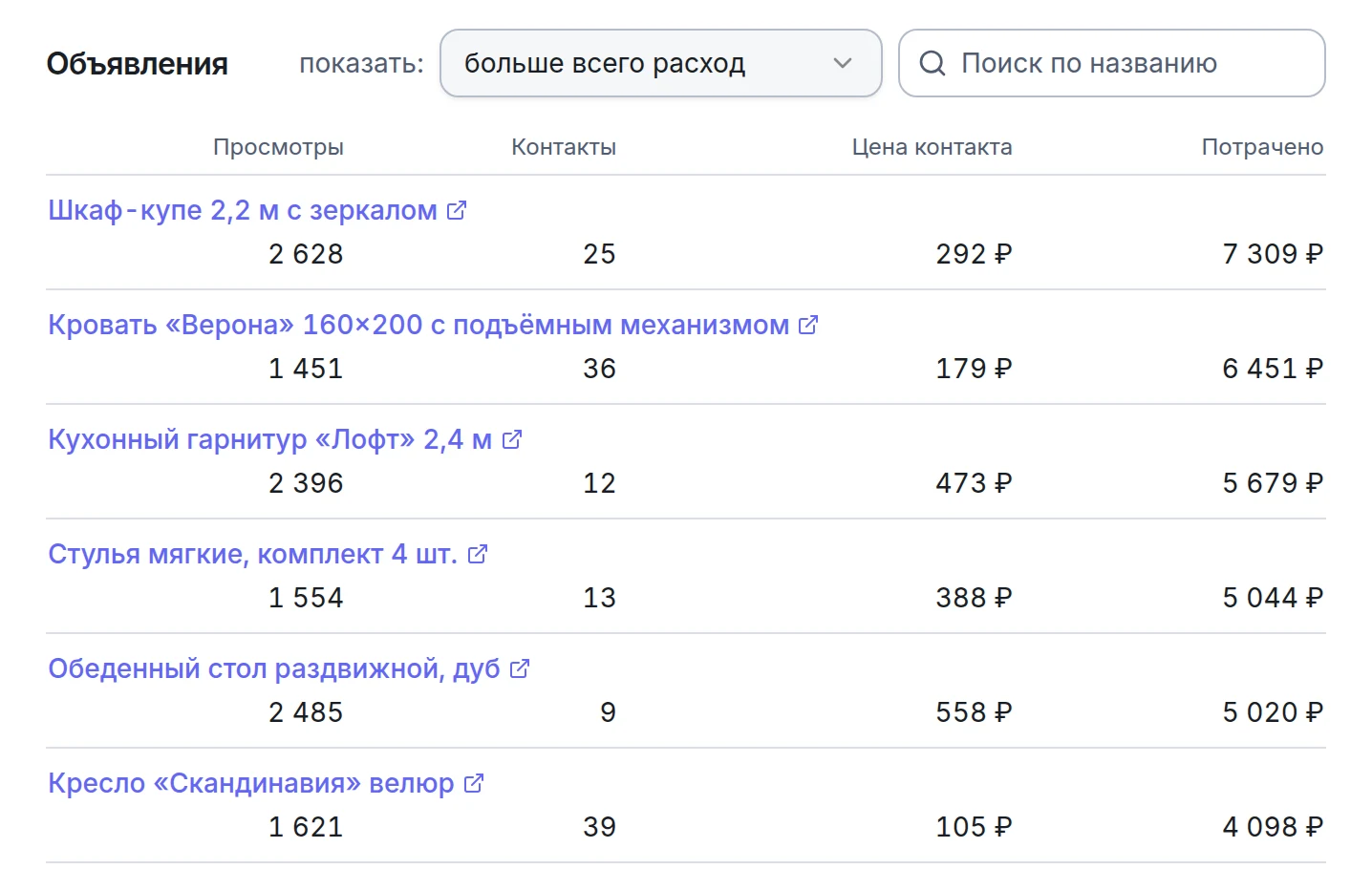1372x869 pixels.
Task: Open external link icon for Кухонный гарнитур «Лофт»
Action: [512, 439]
